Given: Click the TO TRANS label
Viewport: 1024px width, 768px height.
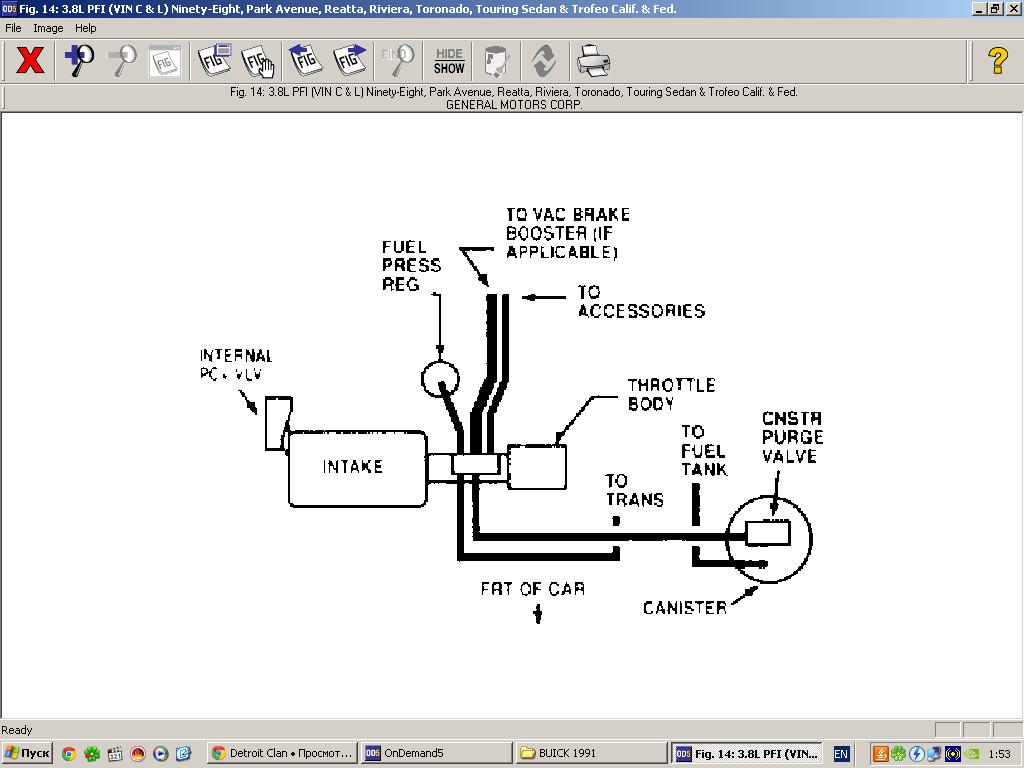Looking at the screenshot, I should click(x=634, y=490).
